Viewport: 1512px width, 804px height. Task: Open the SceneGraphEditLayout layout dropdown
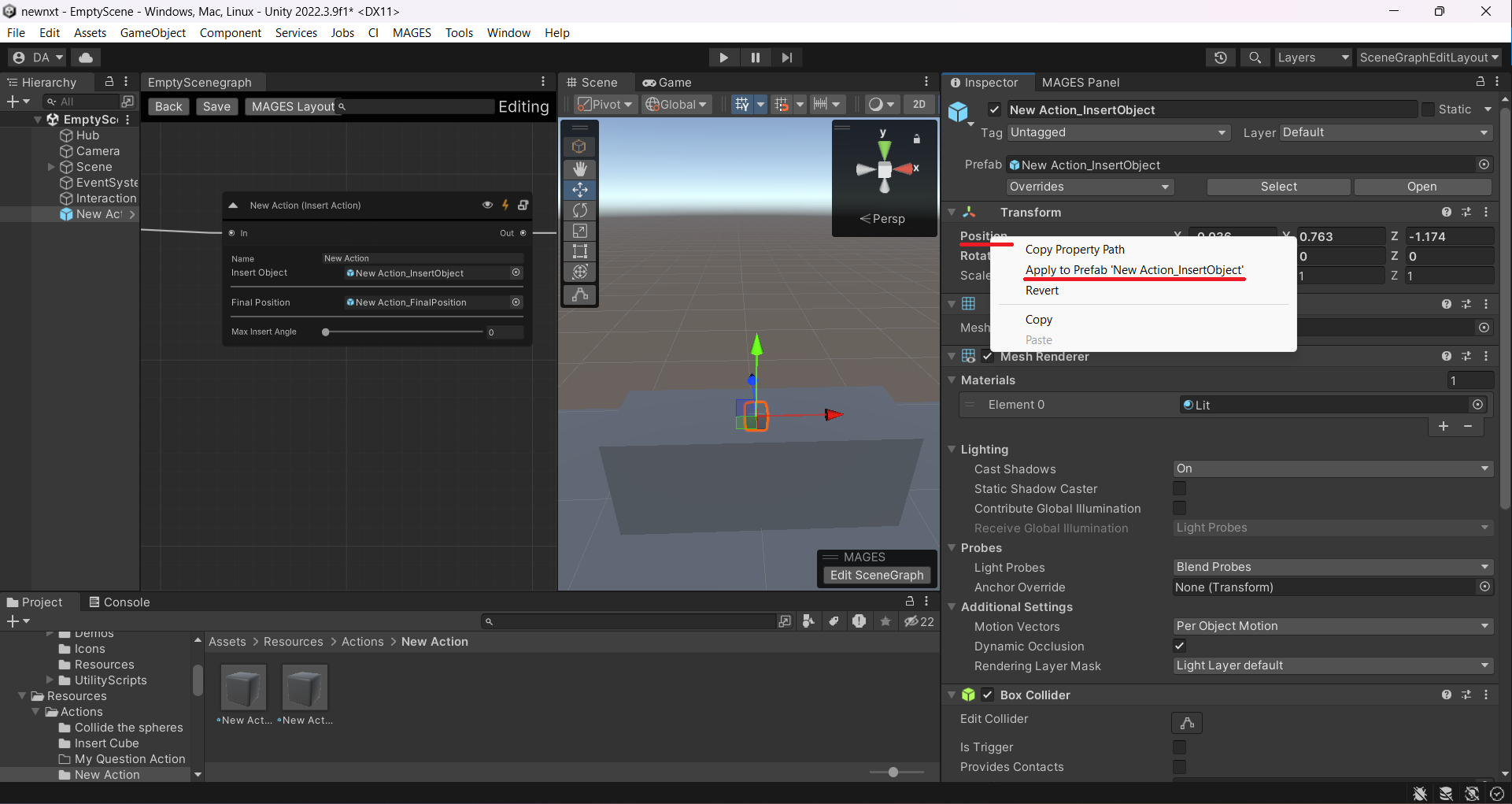(1429, 57)
